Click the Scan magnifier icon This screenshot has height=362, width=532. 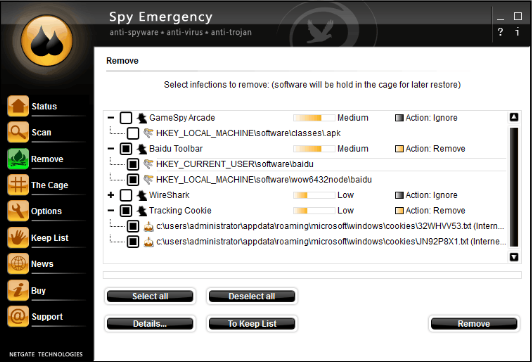pos(18,132)
